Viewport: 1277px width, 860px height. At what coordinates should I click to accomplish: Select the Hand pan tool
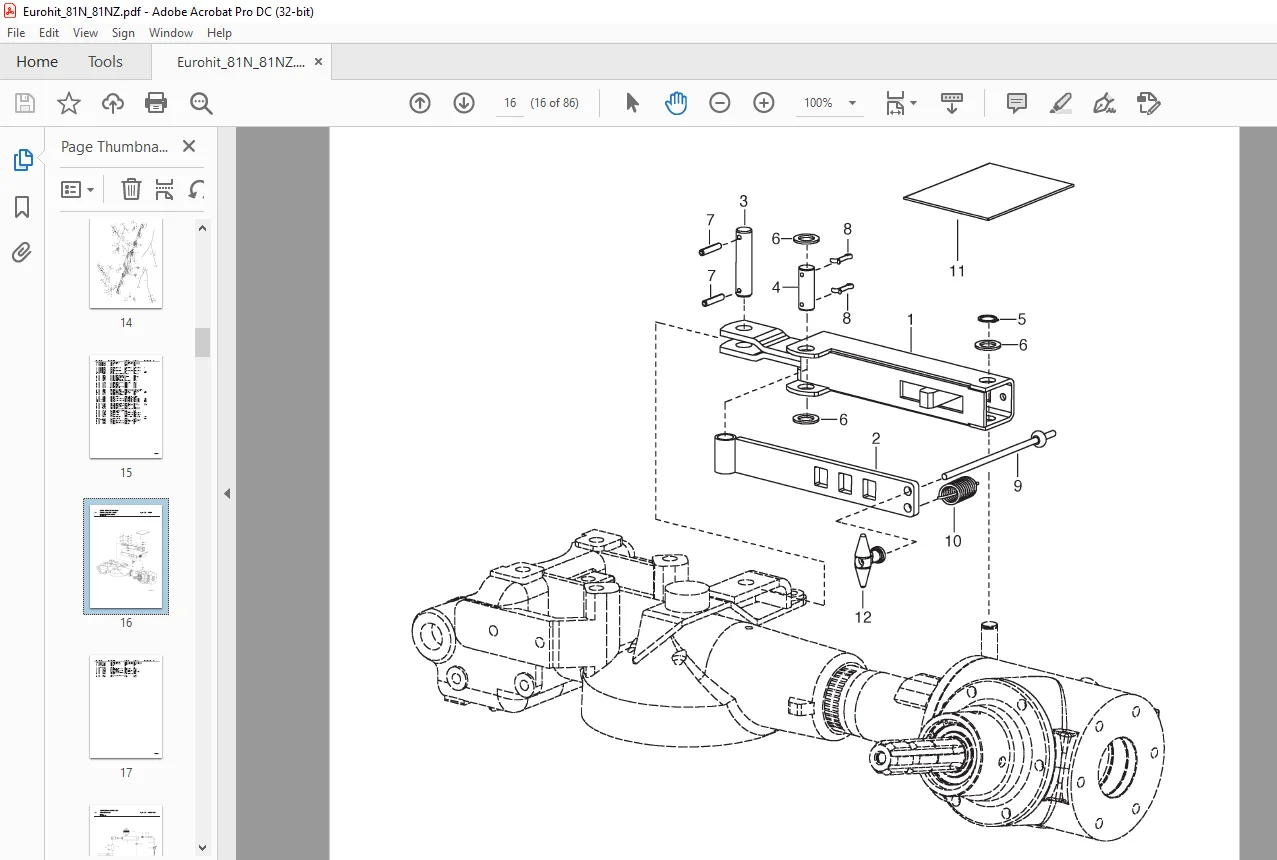[x=676, y=103]
